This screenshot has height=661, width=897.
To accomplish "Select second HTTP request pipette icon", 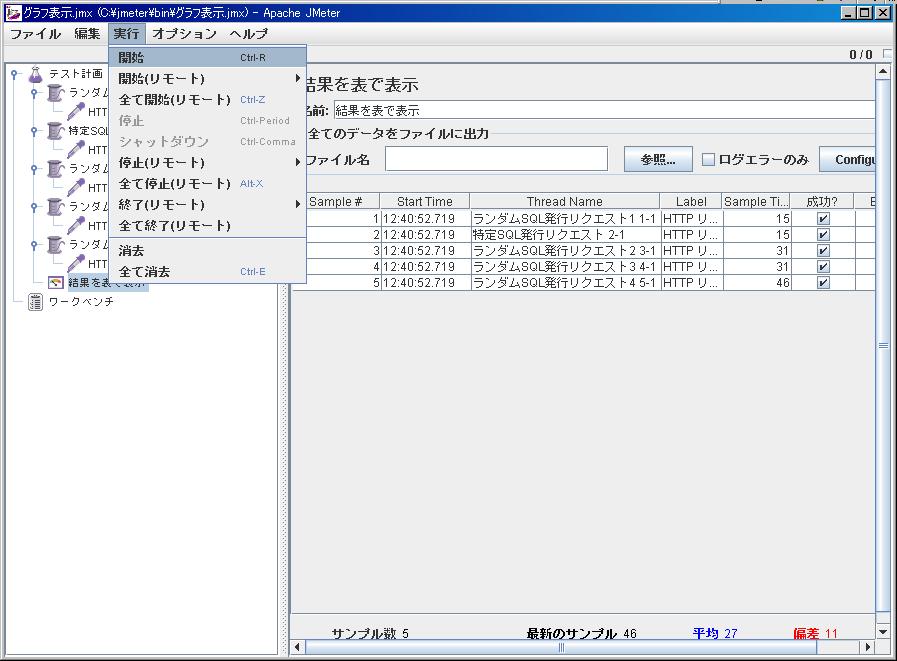I will pos(76,149).
